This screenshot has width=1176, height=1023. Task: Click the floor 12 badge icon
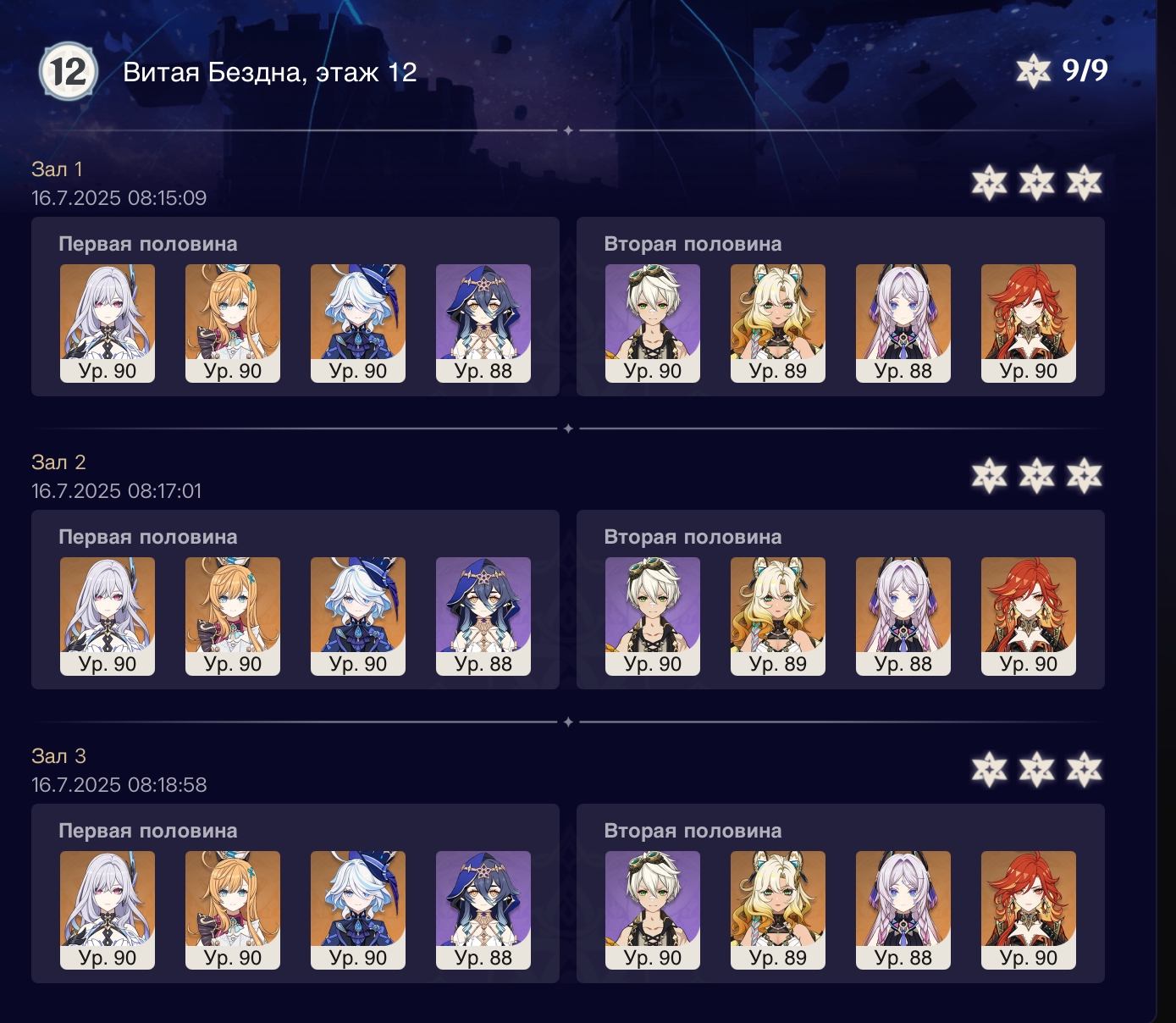tap(68, 71)
